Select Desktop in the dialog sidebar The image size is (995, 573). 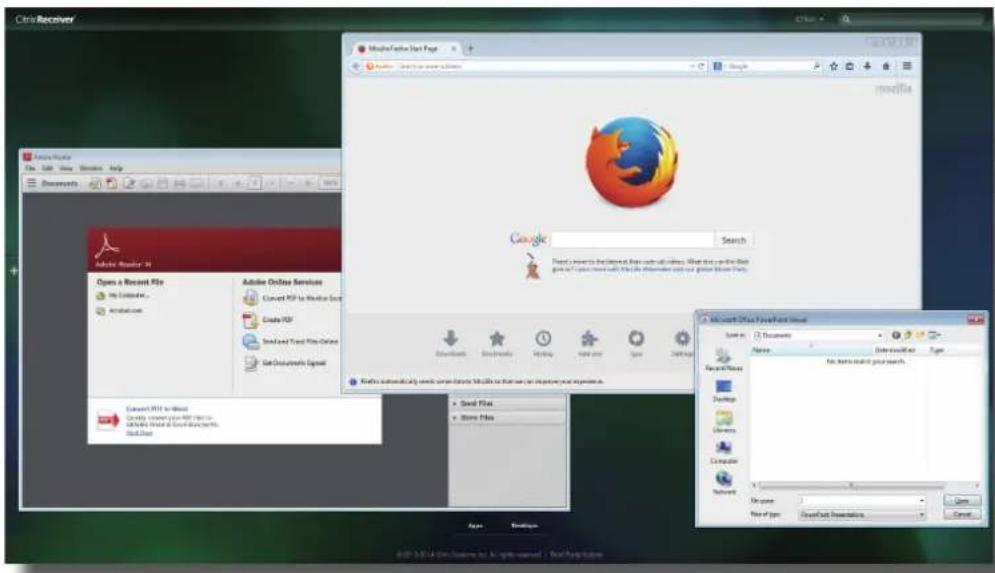click(x=723, y=391)
